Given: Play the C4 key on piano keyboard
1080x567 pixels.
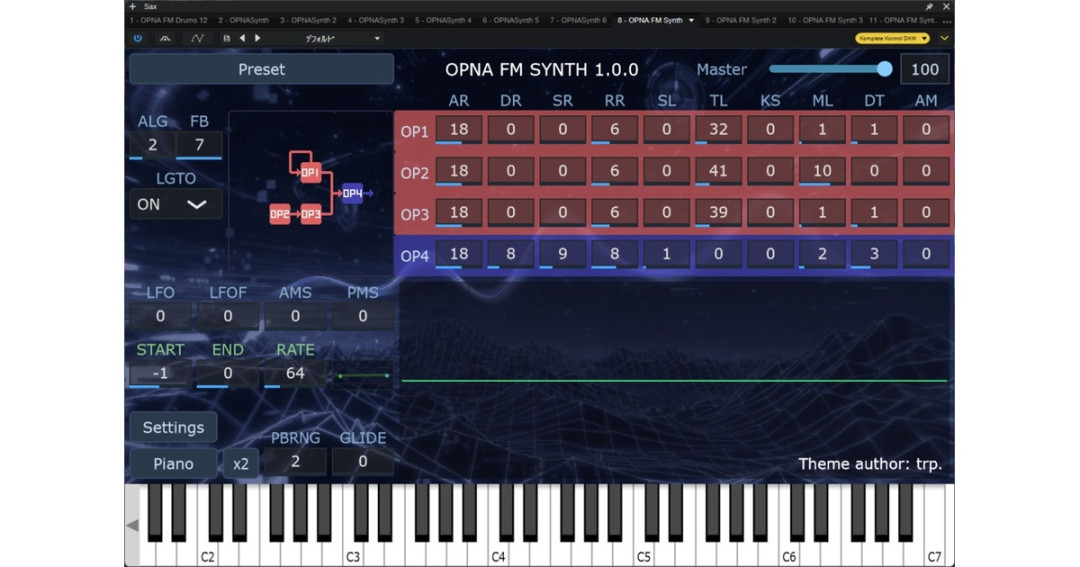Looking at the screenshot, I should pos(497,554).
